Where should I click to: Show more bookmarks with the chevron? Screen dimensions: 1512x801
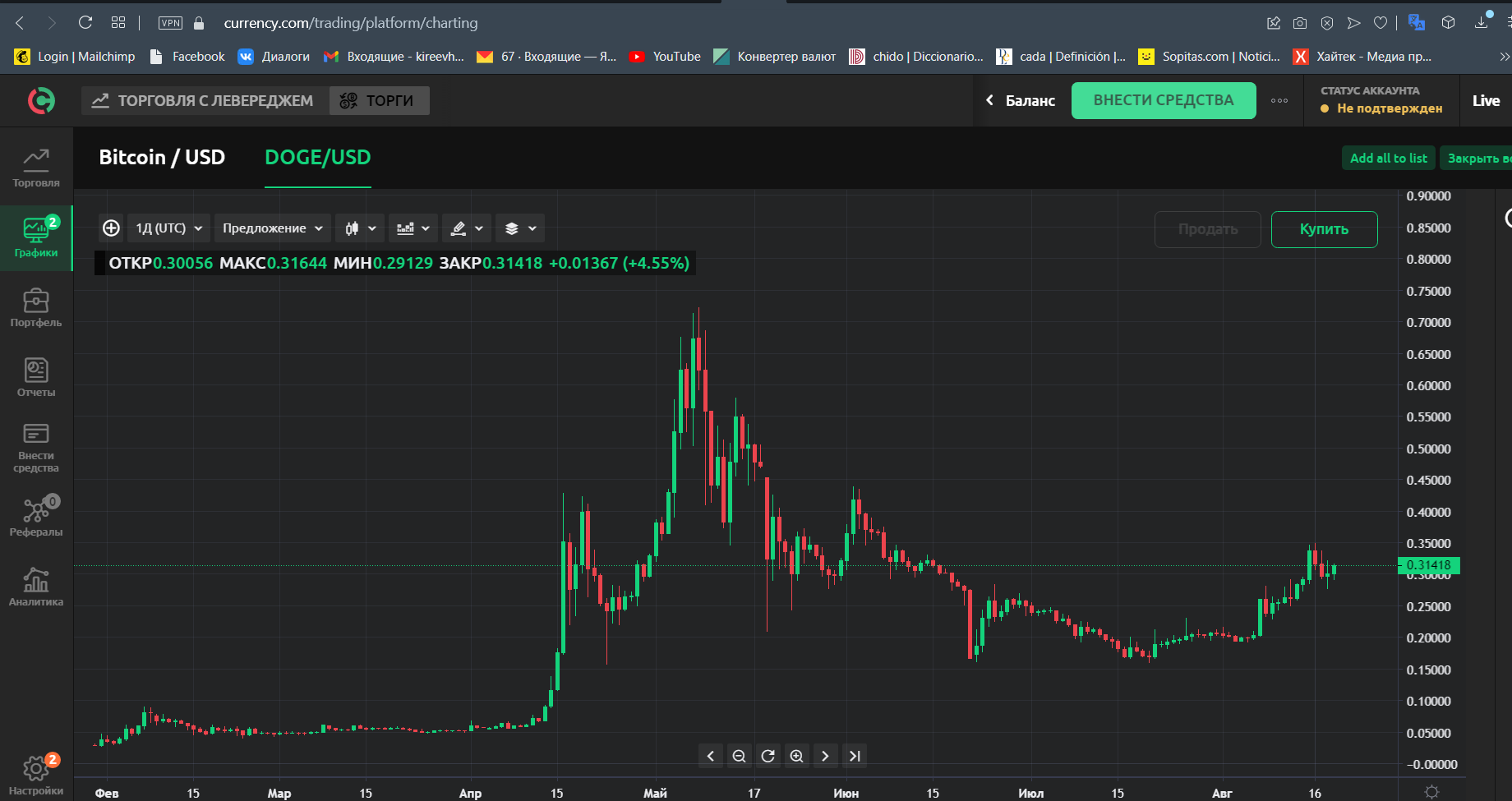pyautogui.click(x=1504, y=57)
